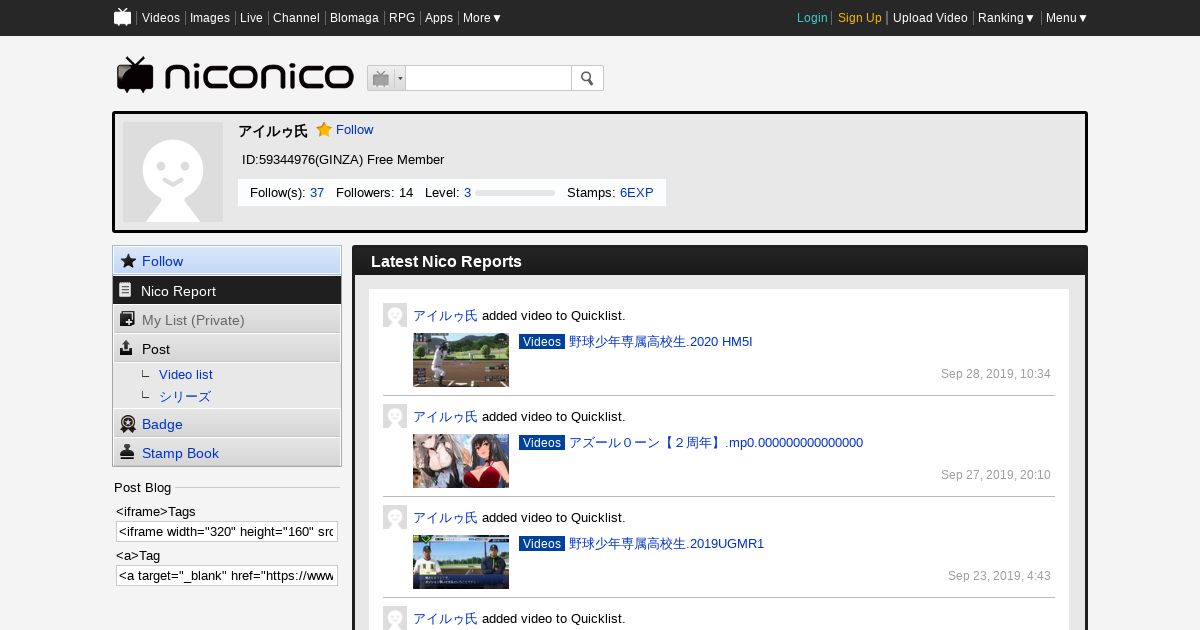Click the large niconico logo
Viewport: 1200px width, 630px height.
[x=235, y=76]
